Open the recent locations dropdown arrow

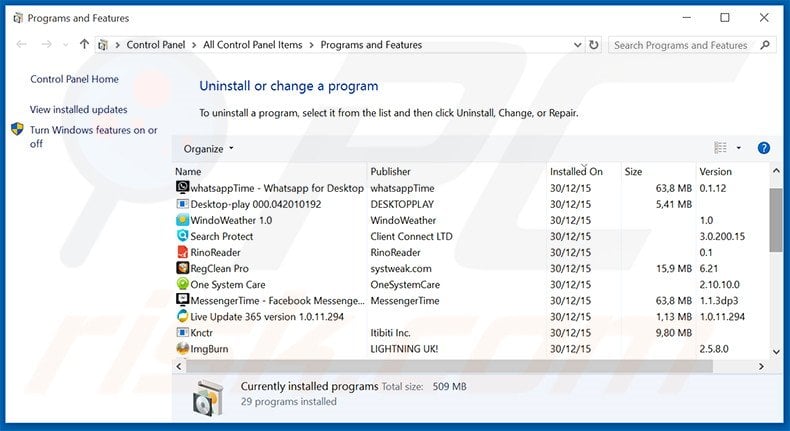point(65,45)
